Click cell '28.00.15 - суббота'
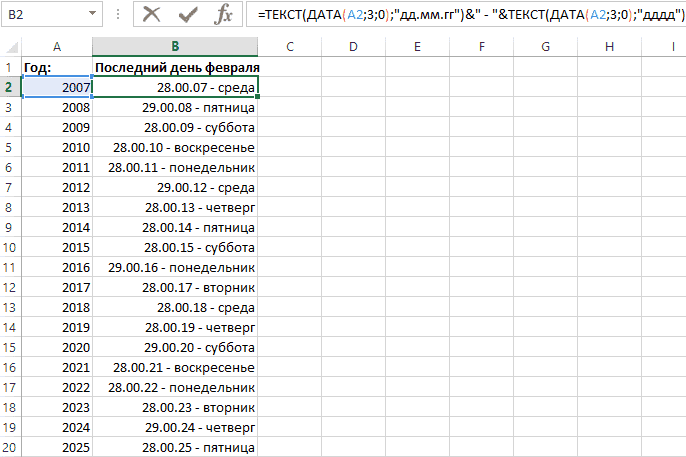 click(175, 247)
